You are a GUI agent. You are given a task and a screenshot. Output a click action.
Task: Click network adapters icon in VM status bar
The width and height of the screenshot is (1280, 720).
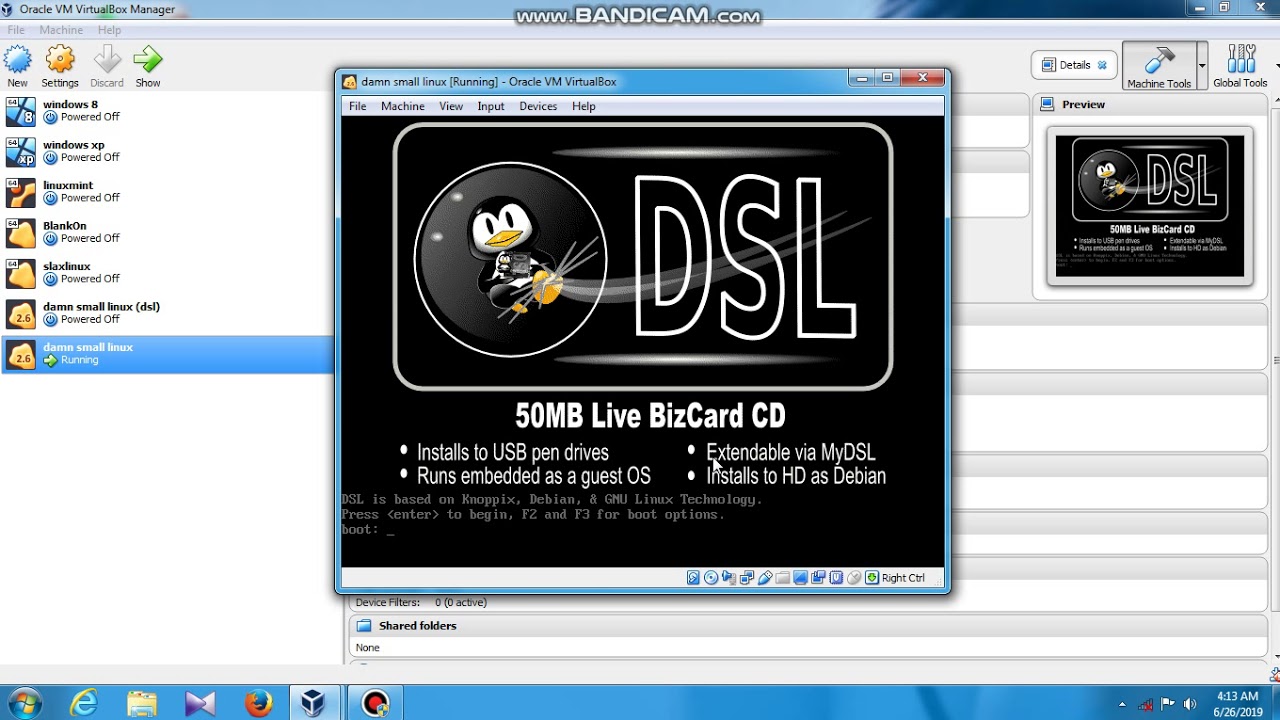(x=747, y=578)
